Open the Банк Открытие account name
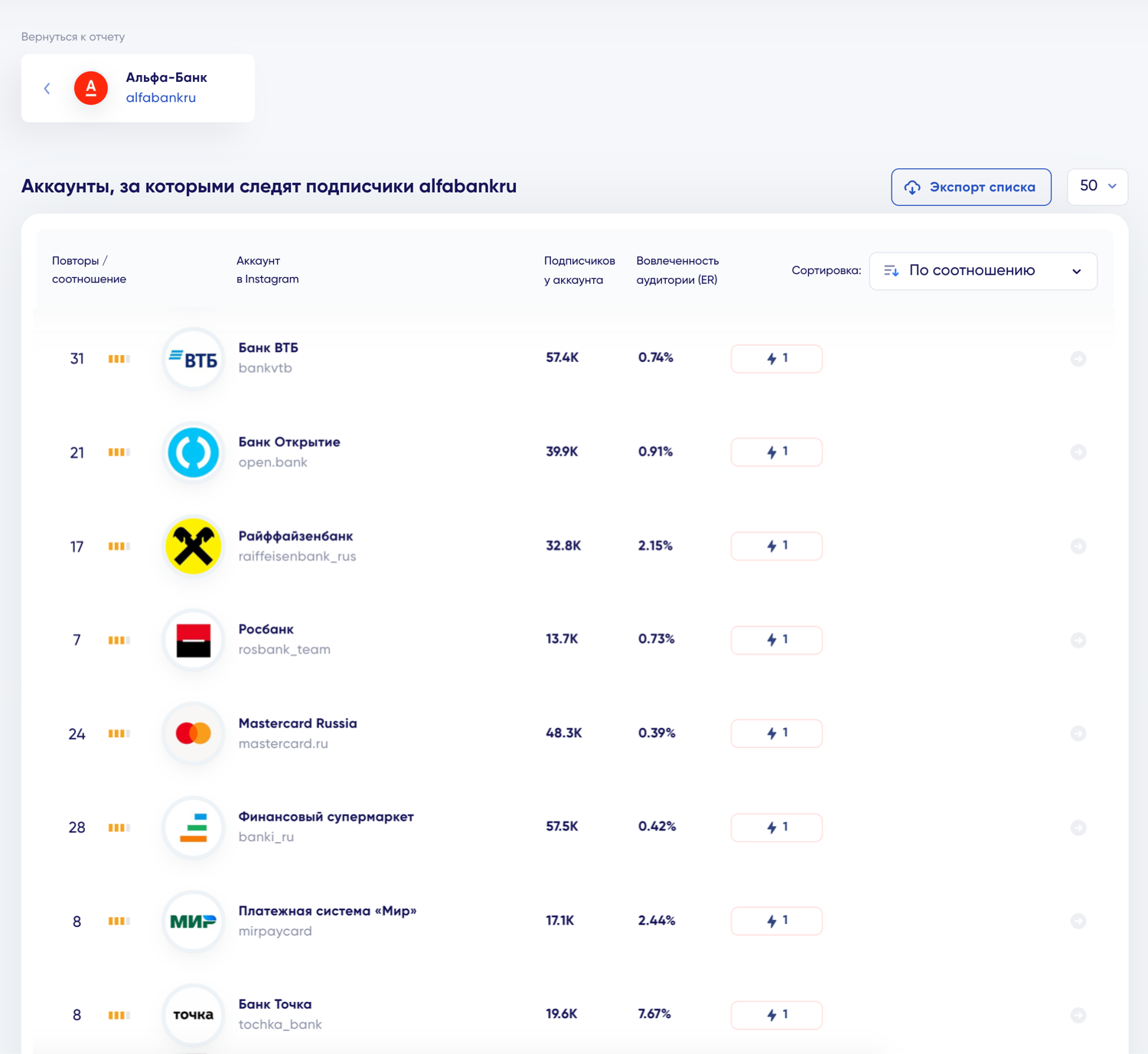 click(289, 442)
